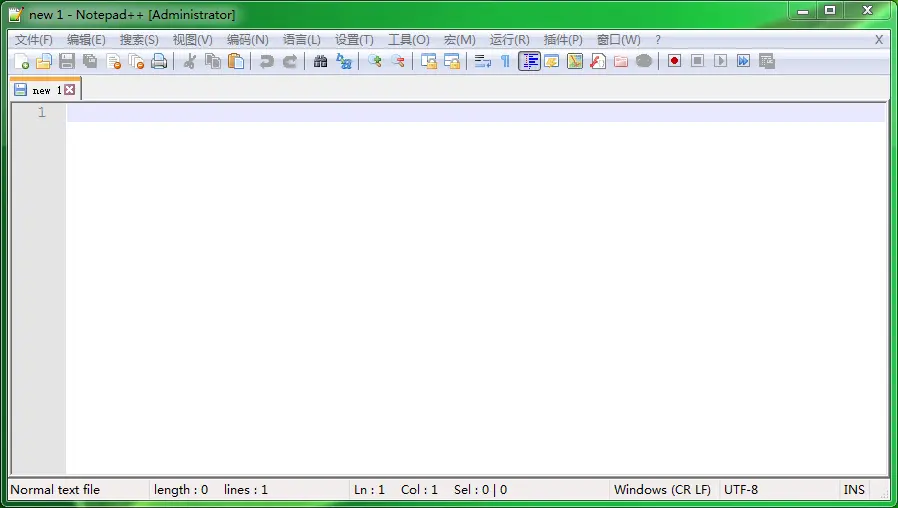
Task: Click 'length : 0' status entry
Action: pyautogui.click(x=181, y=490)
